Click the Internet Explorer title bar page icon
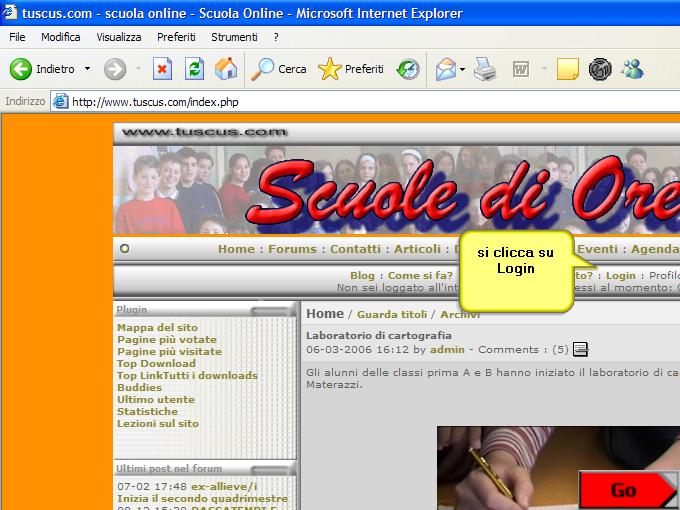 [x=10, y=12]
